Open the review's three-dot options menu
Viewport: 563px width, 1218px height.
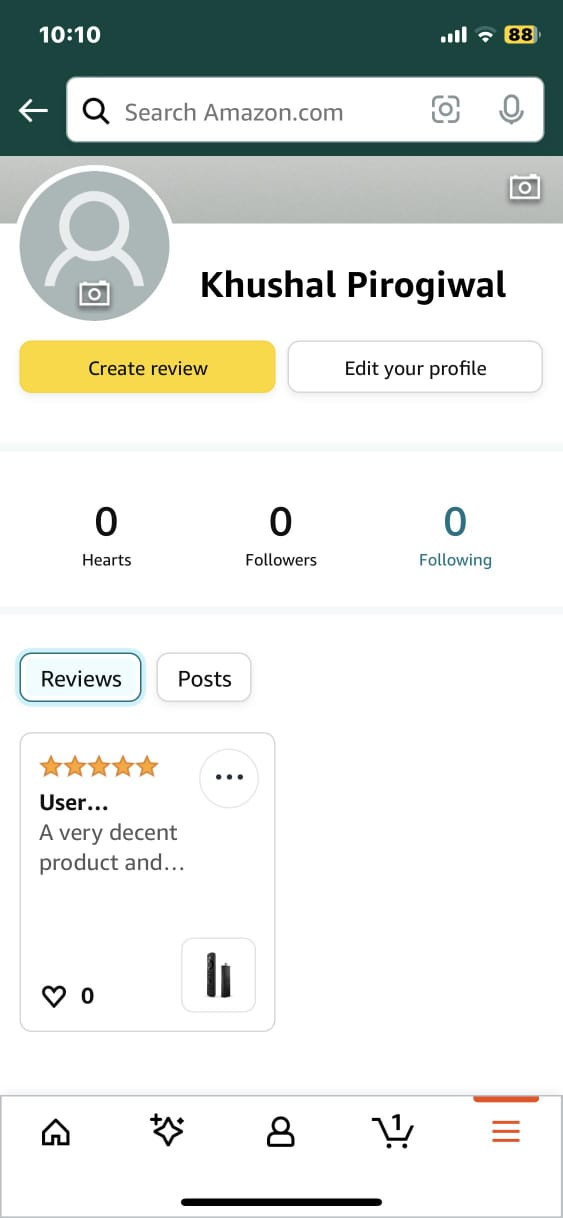(x=229, y=777)
